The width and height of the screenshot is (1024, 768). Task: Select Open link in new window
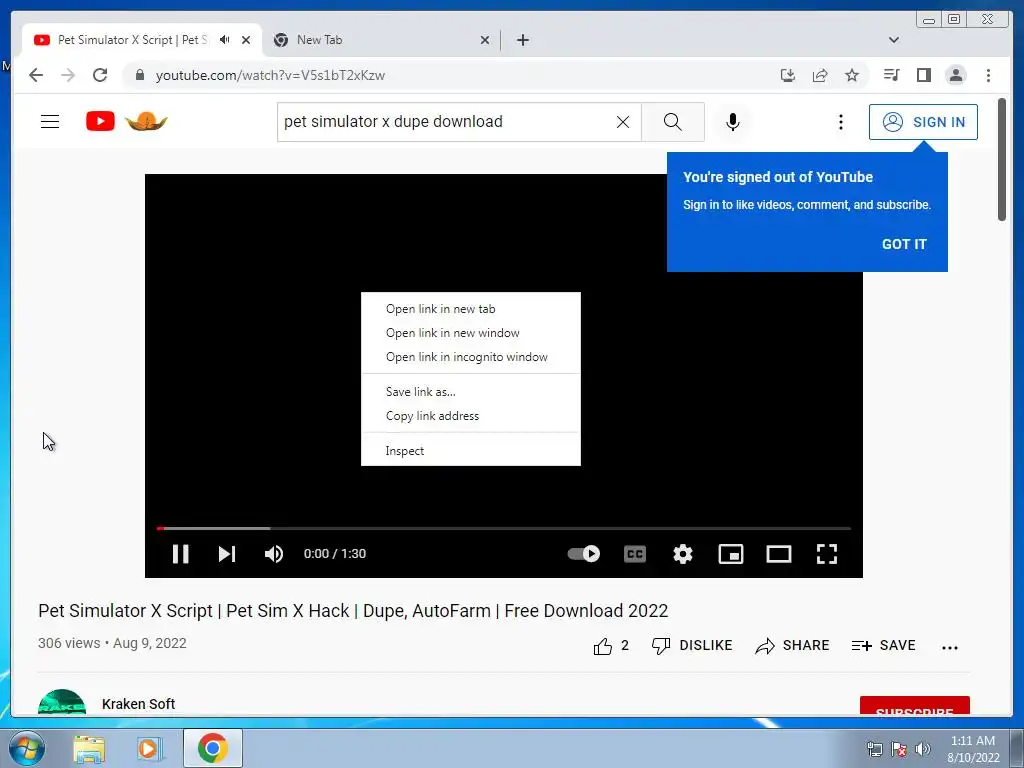pyautogui.click(x=470, y=333)
